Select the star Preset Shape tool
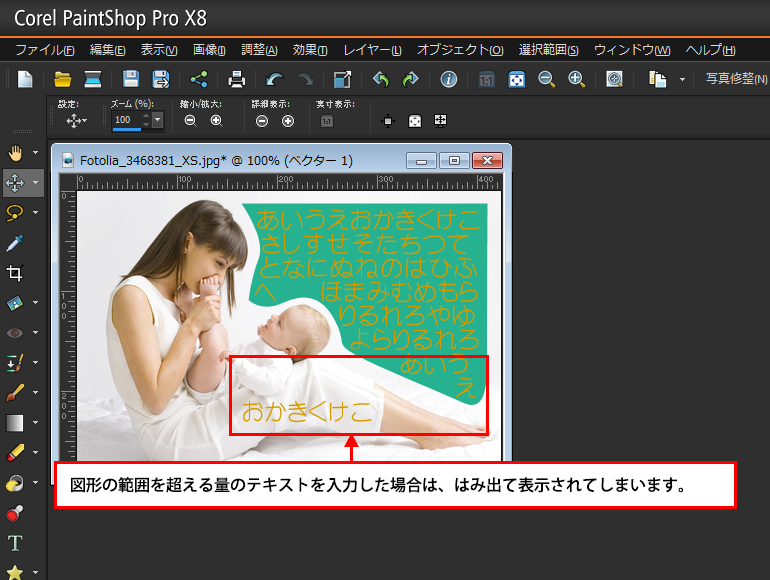The image size is (770, 580). point(15,572)
